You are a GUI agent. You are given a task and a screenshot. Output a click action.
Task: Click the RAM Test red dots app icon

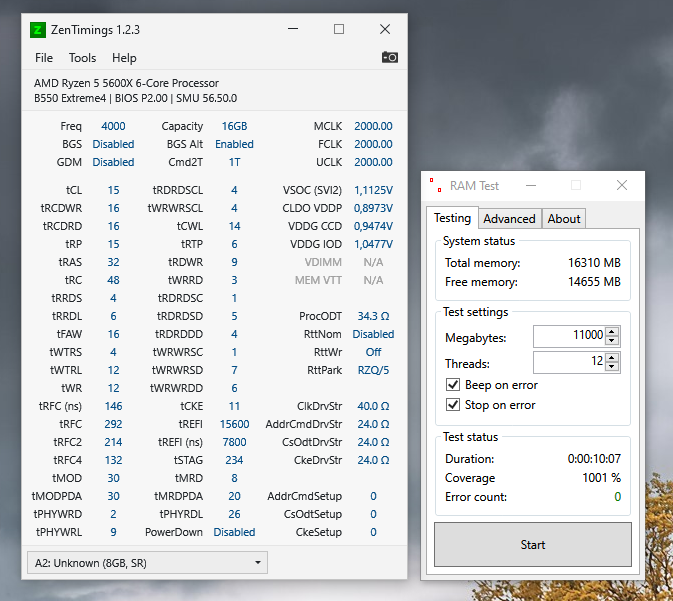(436, 185)
